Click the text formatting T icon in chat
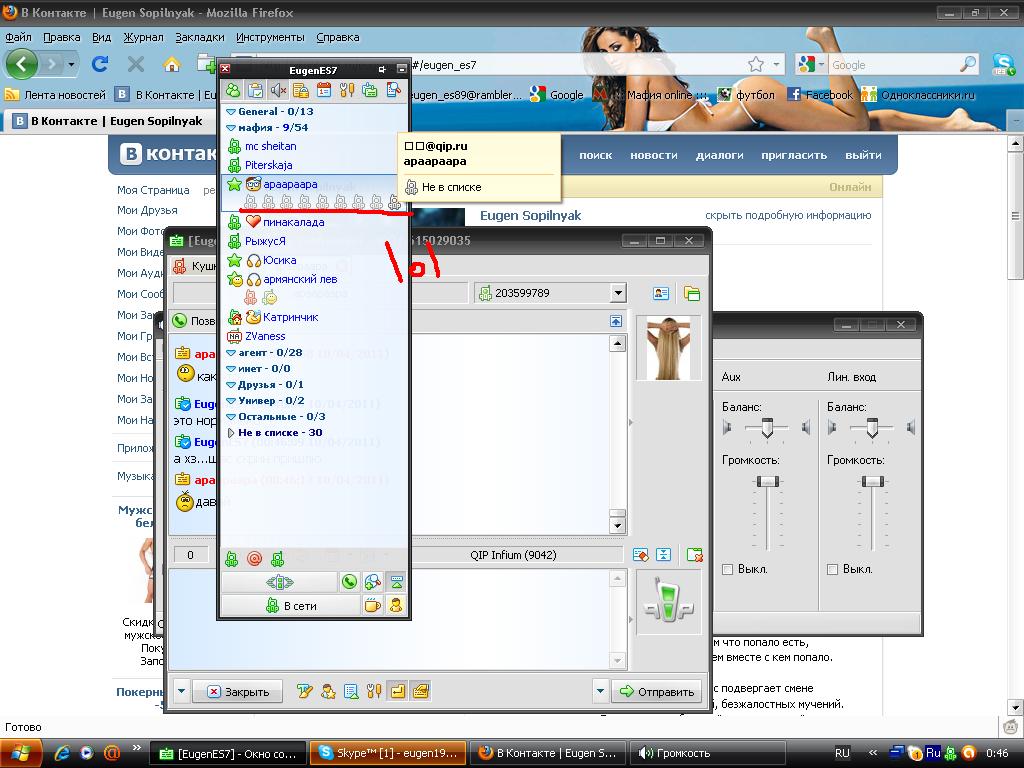Image resolution: width=1024 pixels, height=768 pixels. [304, 691]
